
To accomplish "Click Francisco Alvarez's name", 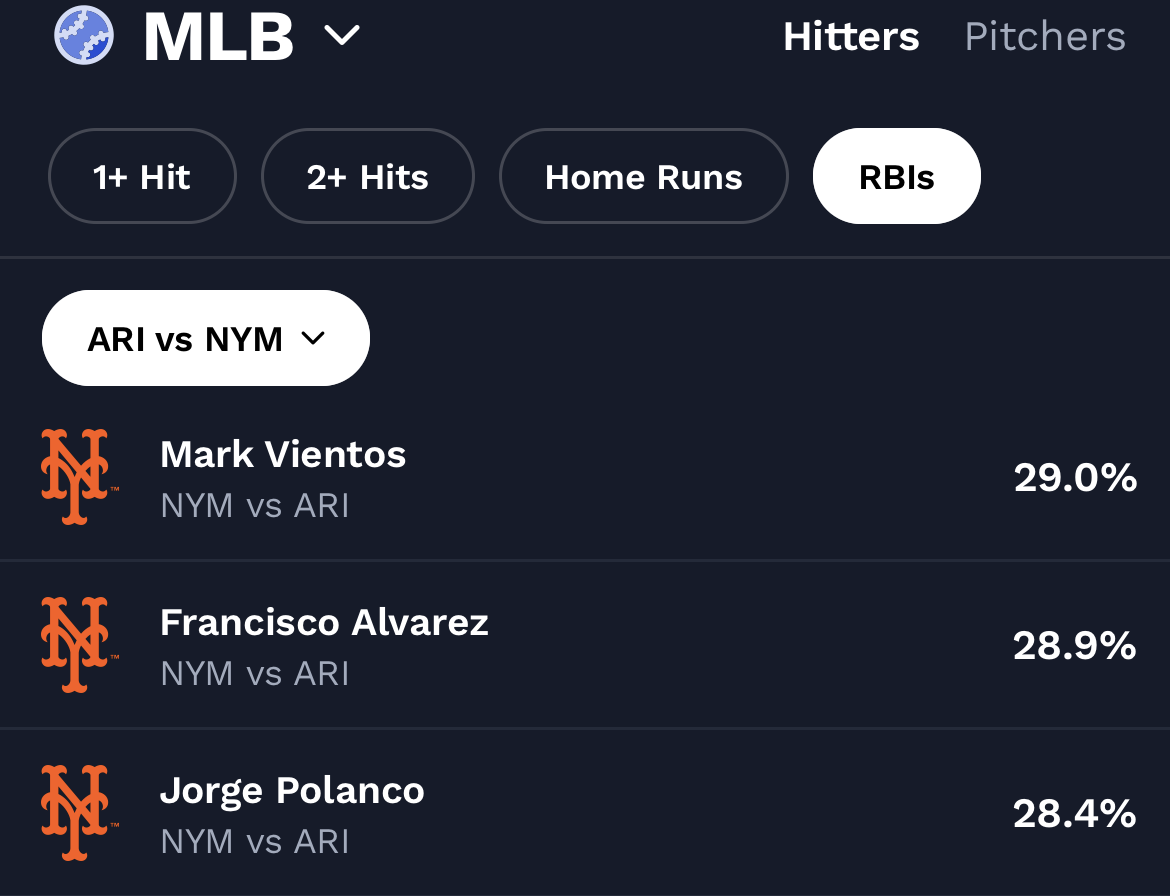I will [324, 622].
